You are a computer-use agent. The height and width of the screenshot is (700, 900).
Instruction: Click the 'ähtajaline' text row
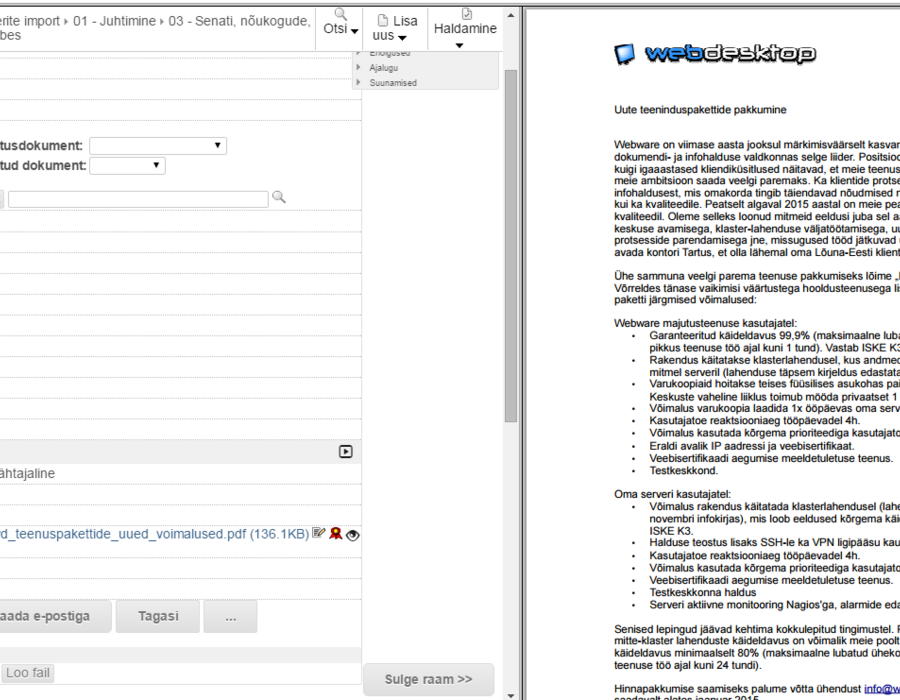tap(28, 473)
